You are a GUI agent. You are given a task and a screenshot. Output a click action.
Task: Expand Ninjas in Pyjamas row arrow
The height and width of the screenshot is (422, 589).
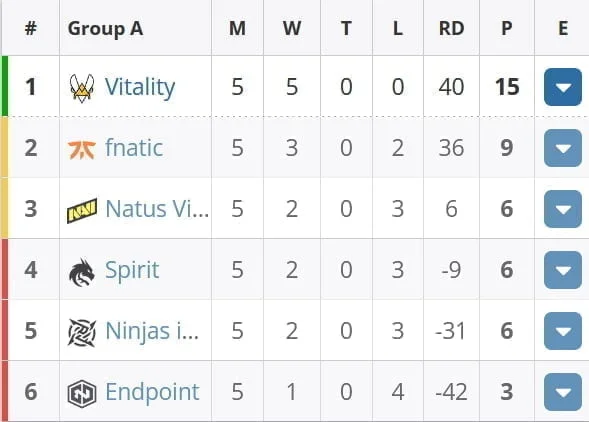(x=563, y=331)
